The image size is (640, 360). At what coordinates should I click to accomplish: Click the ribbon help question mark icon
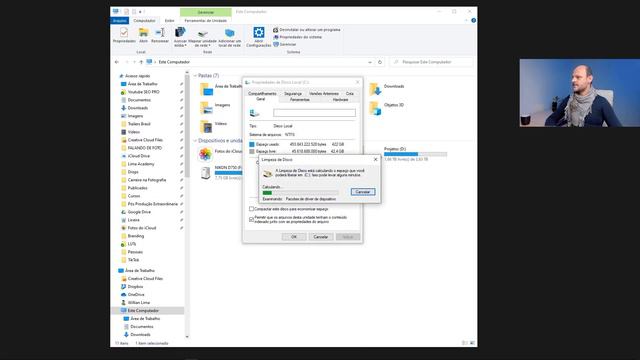tap(473, 20)
